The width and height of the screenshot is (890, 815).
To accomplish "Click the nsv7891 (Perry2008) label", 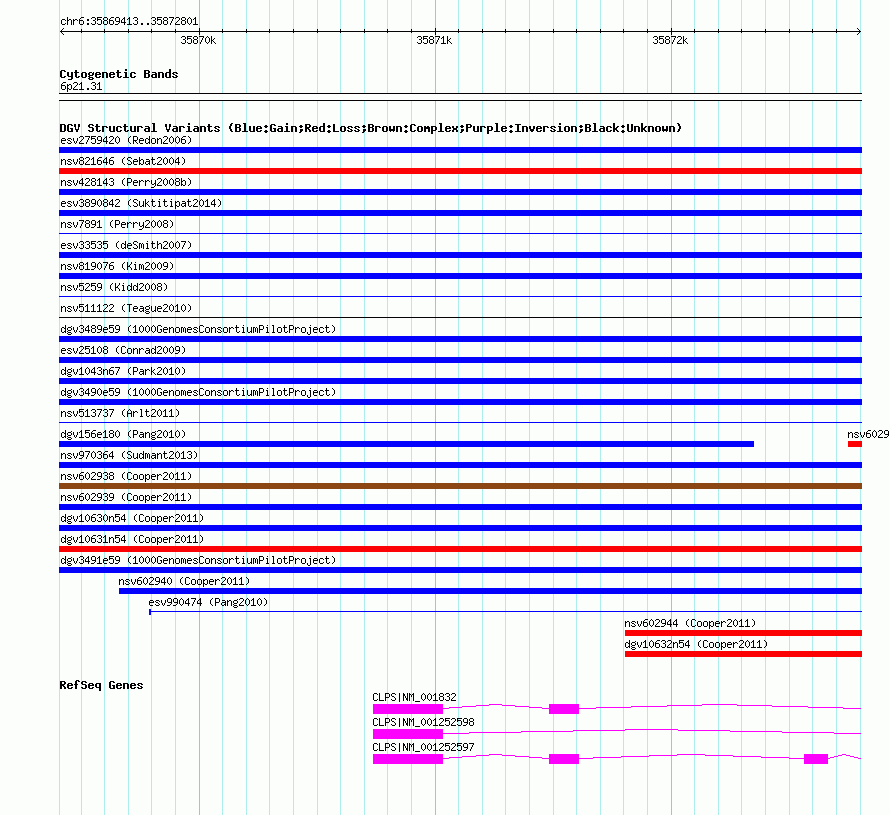I will [x=117, y=224].
